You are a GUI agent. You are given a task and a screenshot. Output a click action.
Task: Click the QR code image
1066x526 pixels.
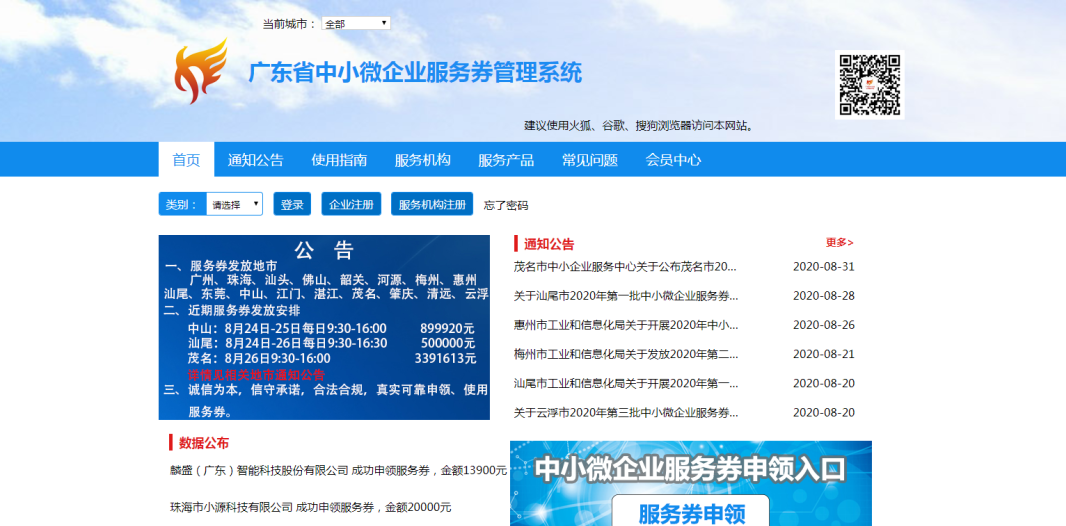[x=870, y=85]
